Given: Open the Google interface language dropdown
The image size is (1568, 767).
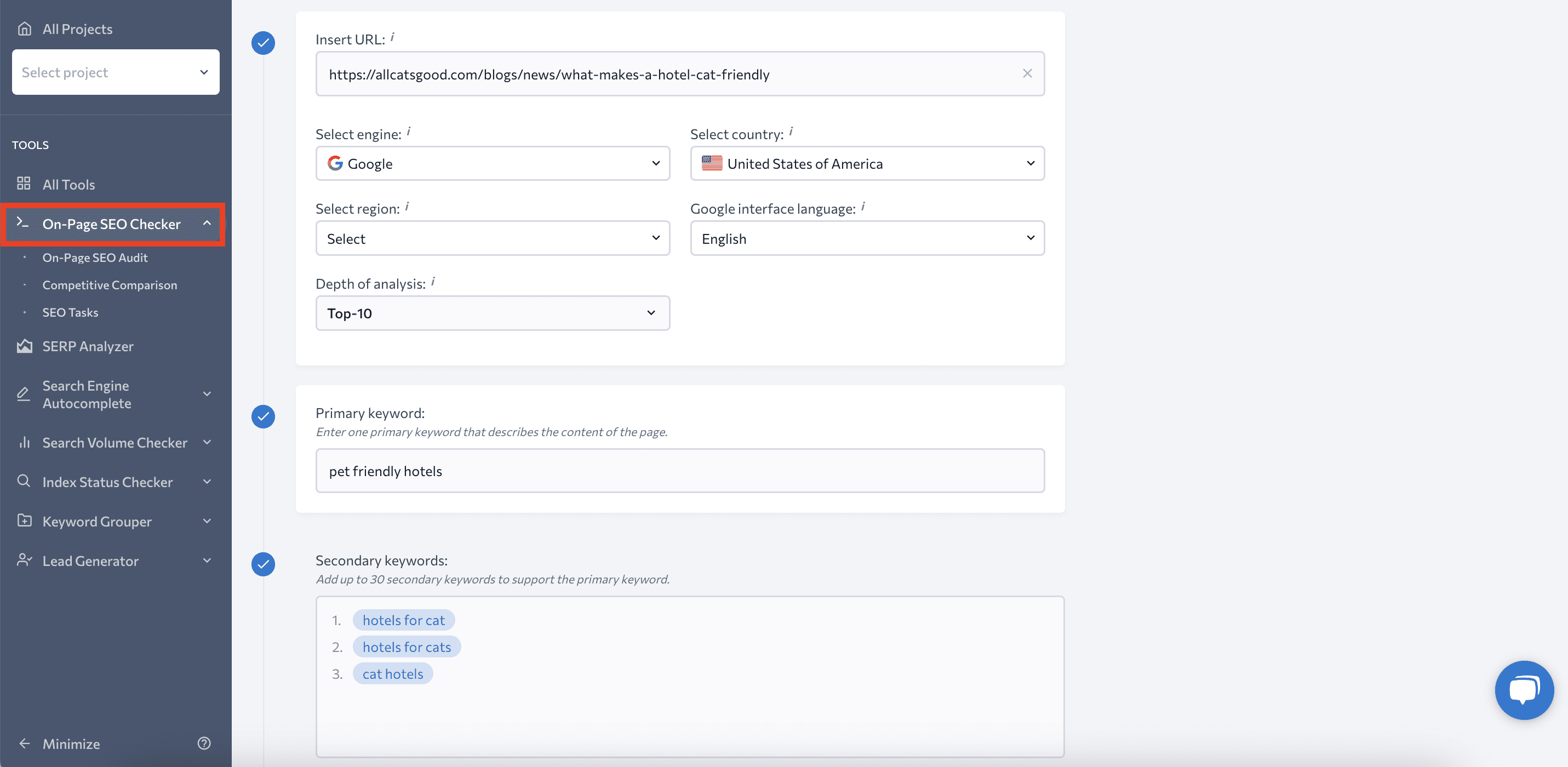Looking at the screenshot, I should coord(866,237).
